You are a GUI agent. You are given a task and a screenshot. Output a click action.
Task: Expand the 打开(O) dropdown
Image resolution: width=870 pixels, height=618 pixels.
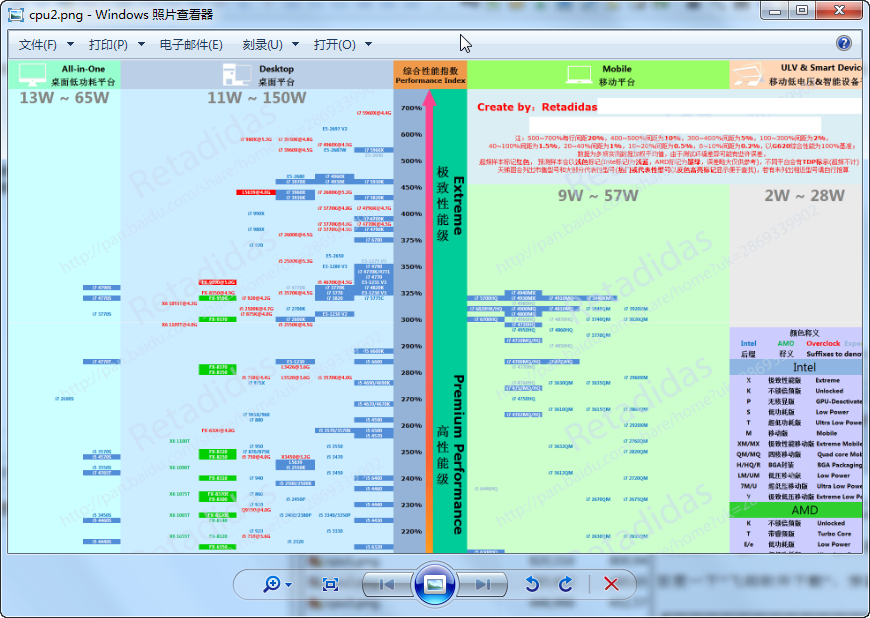point(343,45)
